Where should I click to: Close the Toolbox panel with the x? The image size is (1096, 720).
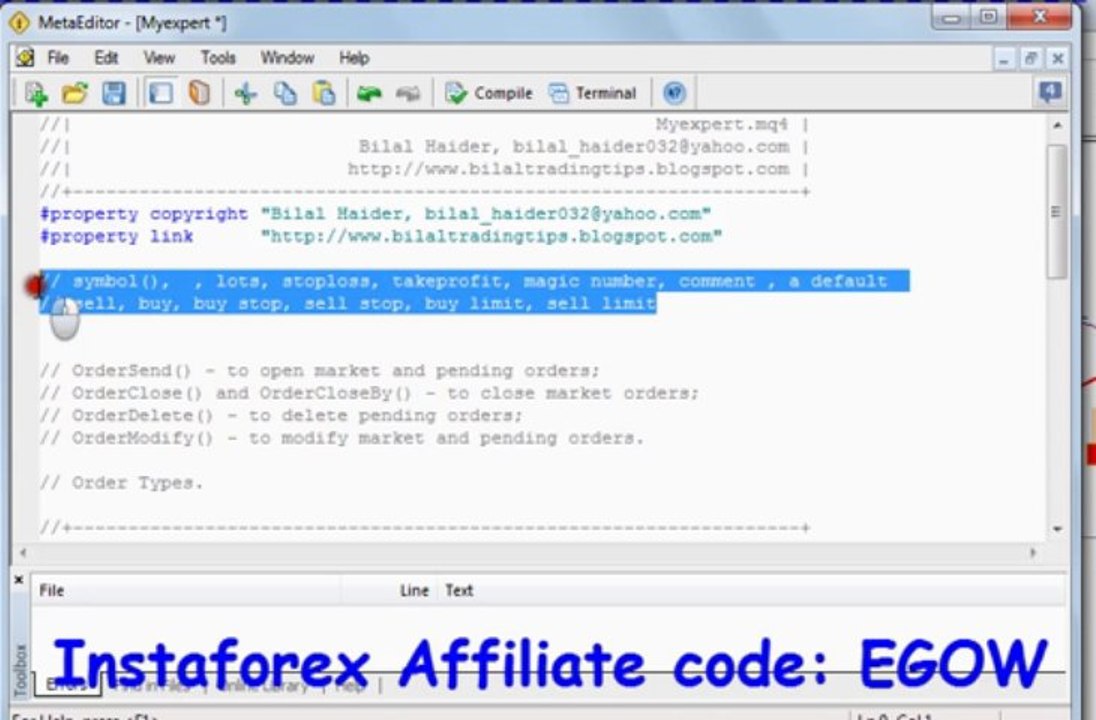[19, 579]
